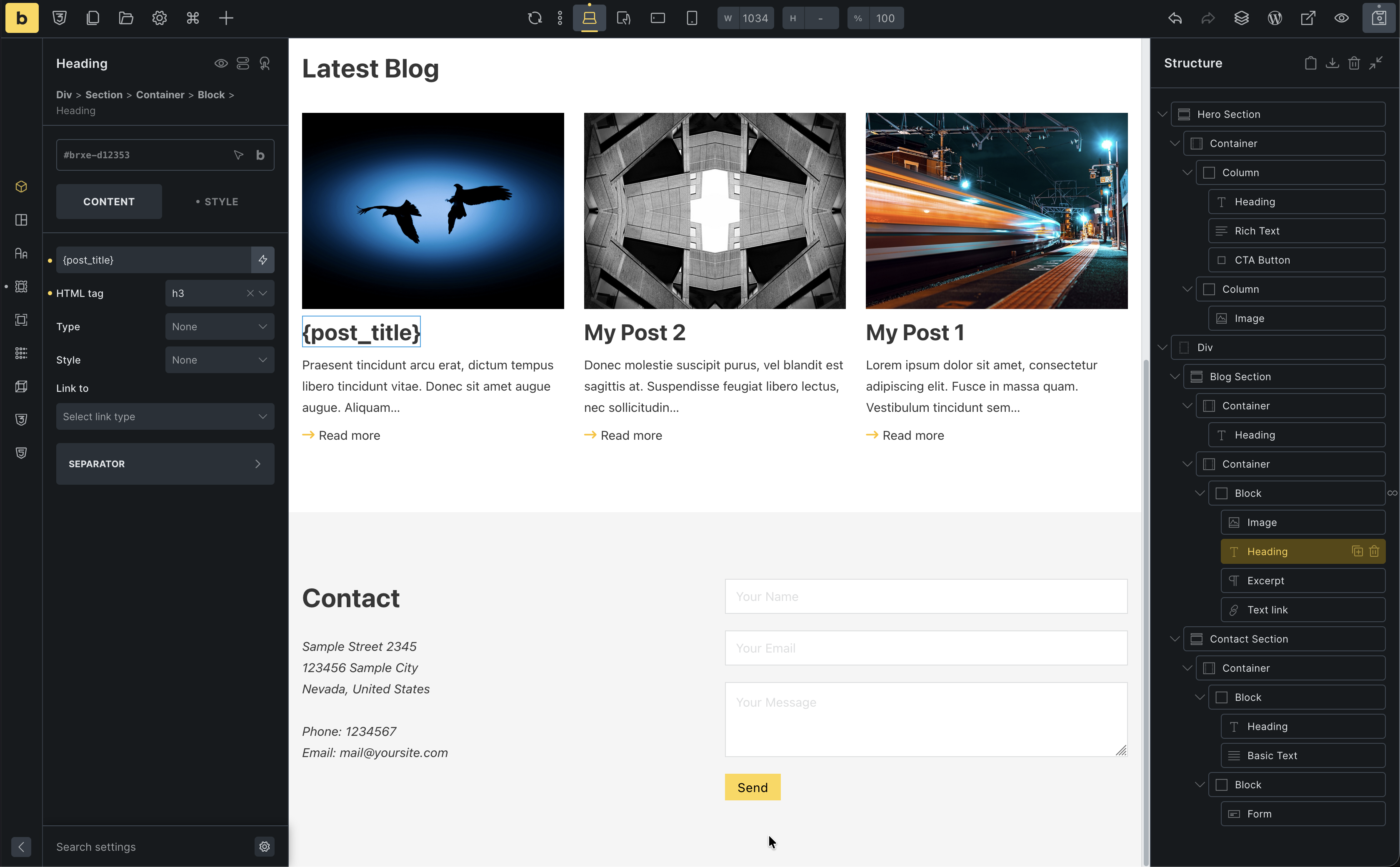
Task: Collapse the Hero Section tree node
Action: coord(1162,115)
